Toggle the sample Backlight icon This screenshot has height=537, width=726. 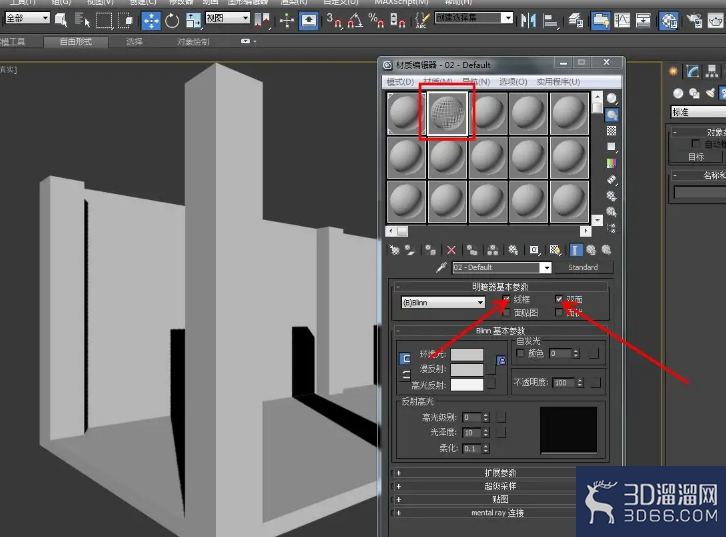point(612,115)
